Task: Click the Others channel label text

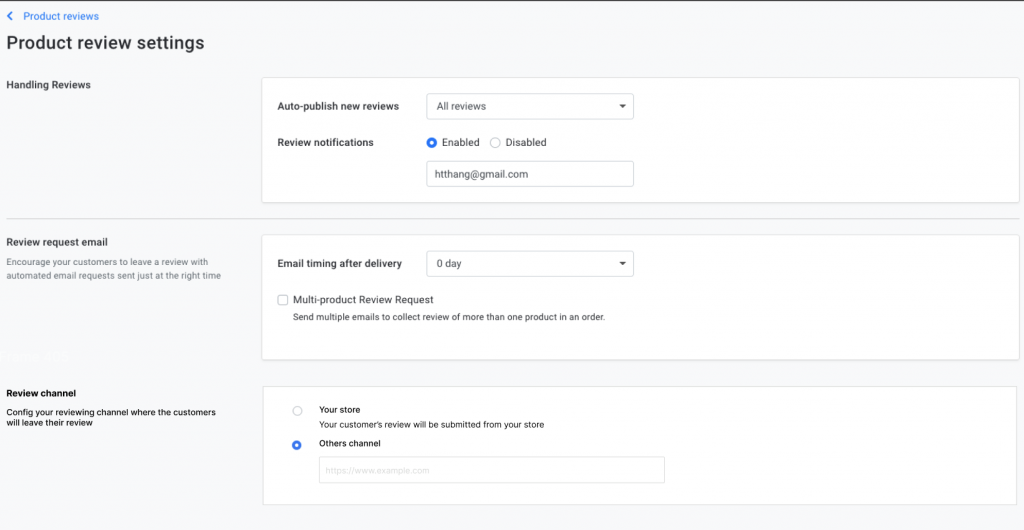Action: pos(349,443)
